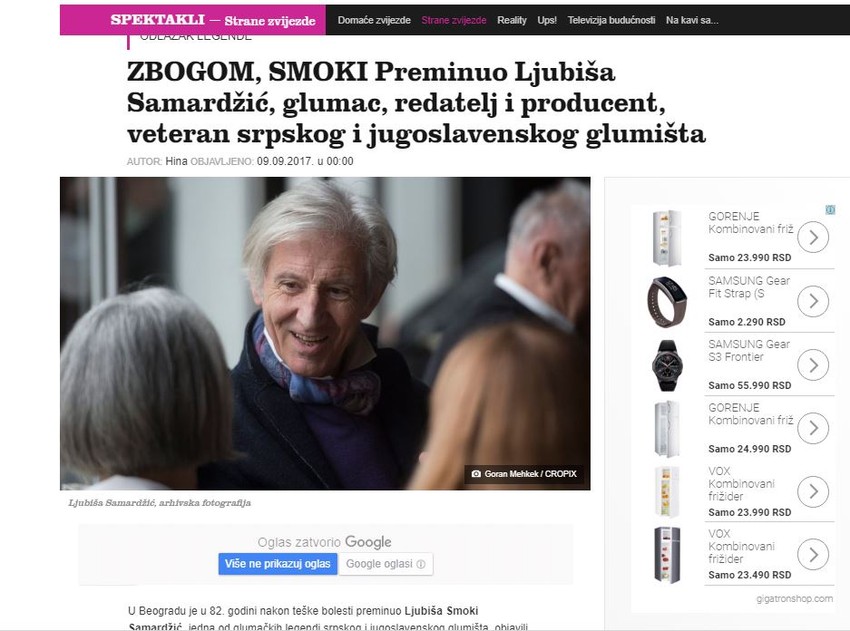Open the Reality section
The image size is (850, 631).
pos(512,20)
